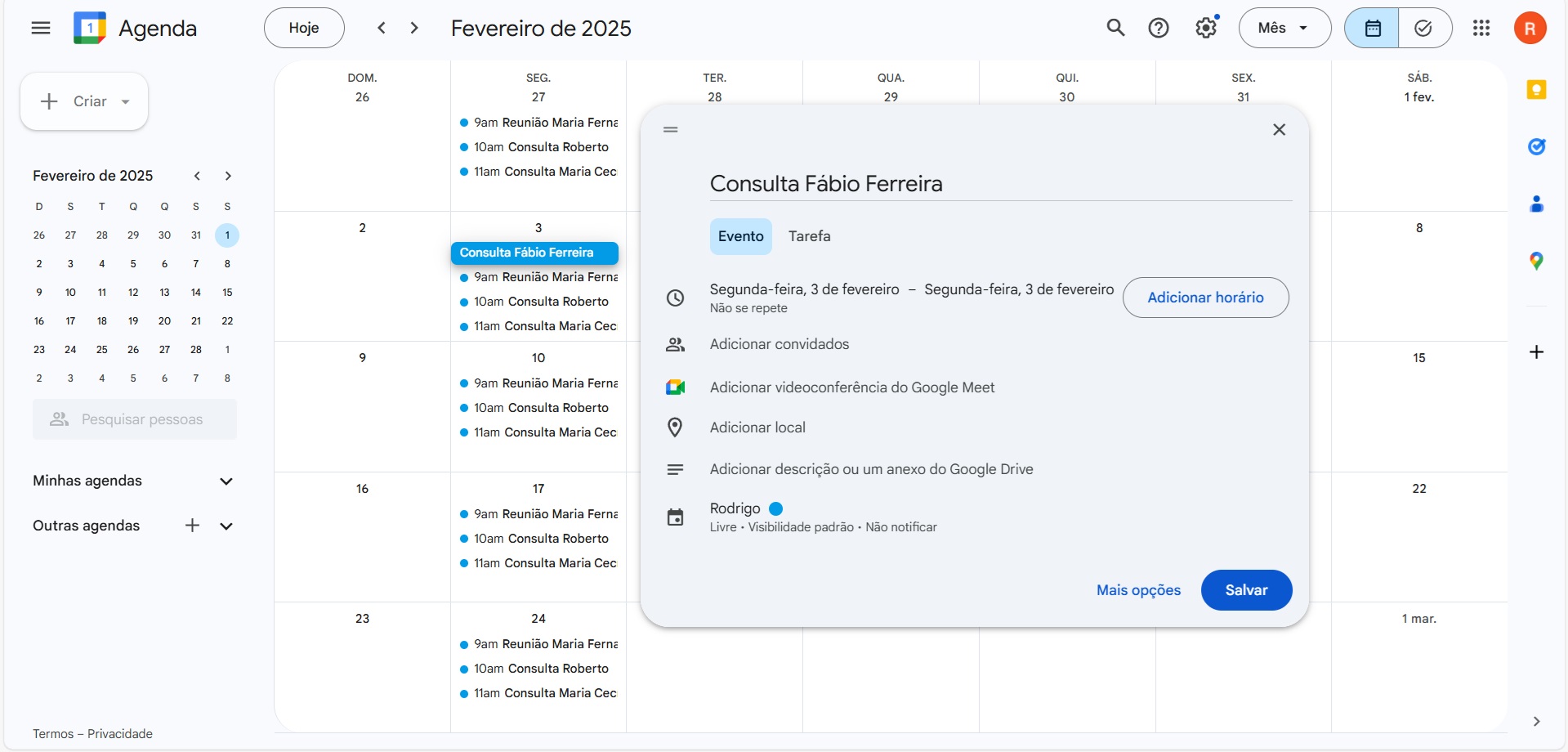Collapse the Outras agendas section

click(x=226, y=526)
